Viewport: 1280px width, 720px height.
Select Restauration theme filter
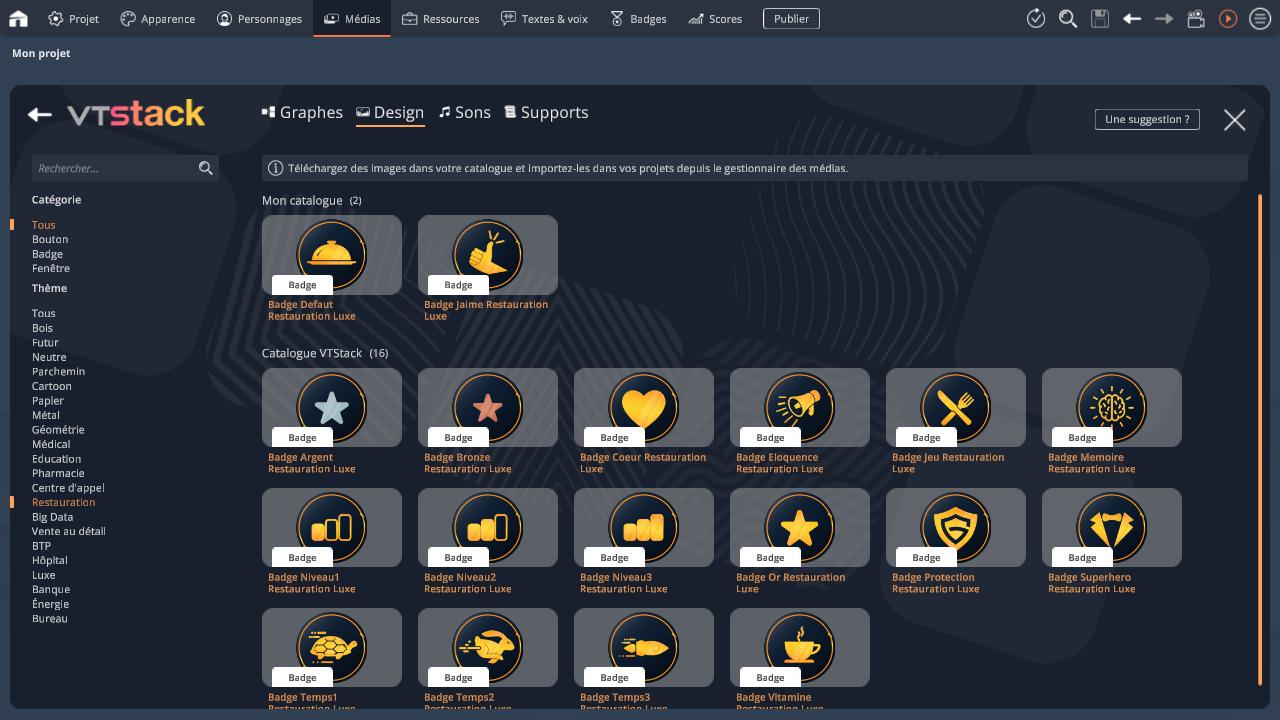pos(63,502)
